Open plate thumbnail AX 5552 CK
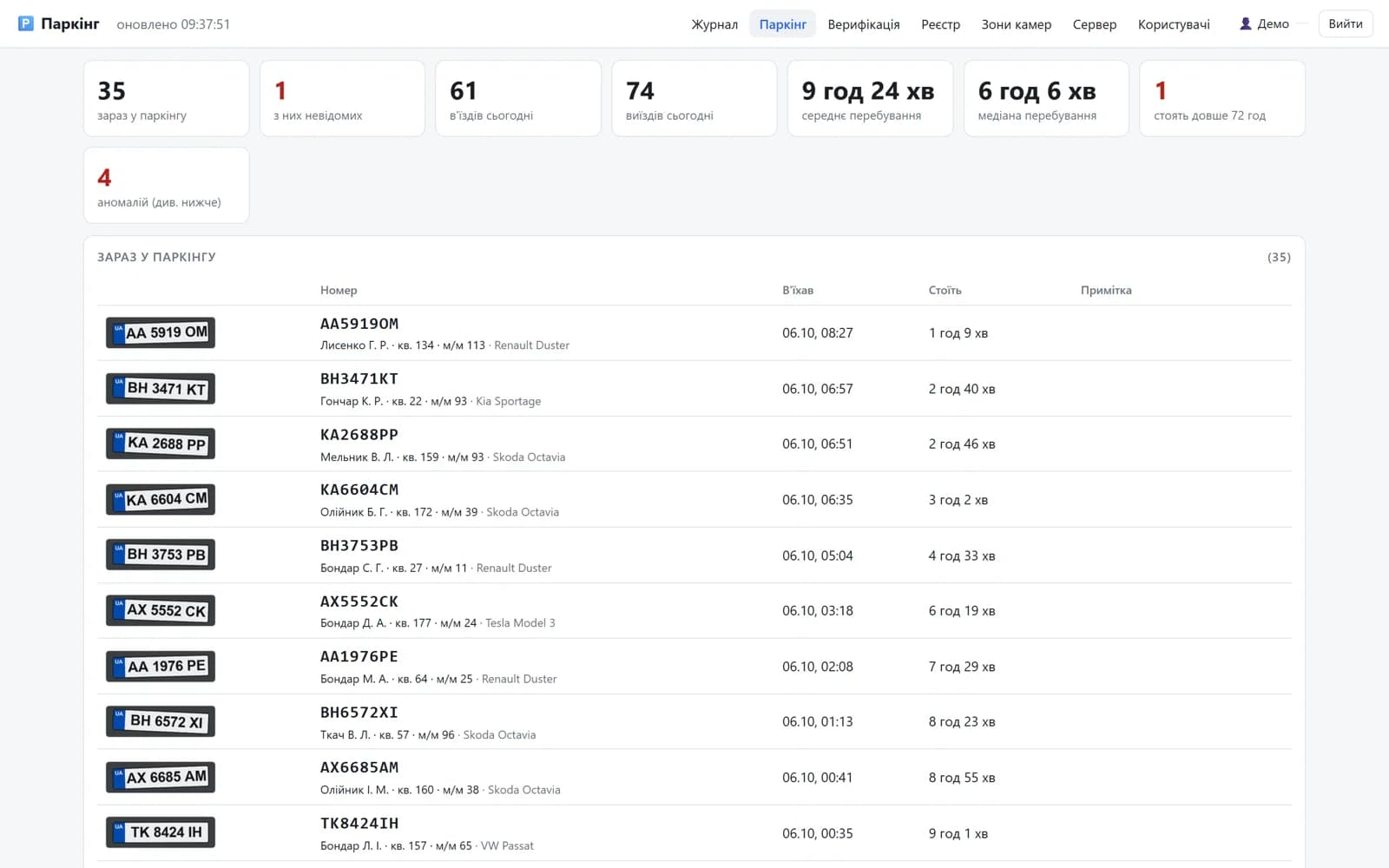The image size is (1389, 868). coord(161,610)
